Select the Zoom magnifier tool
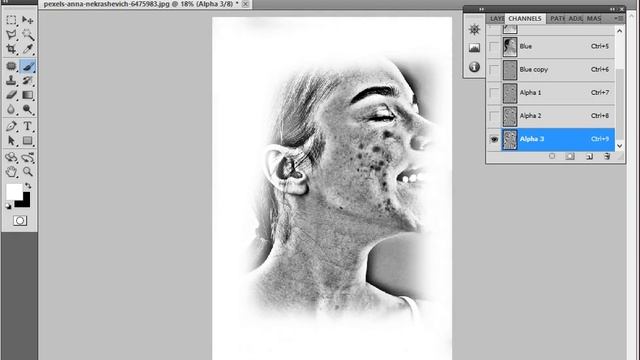 pos(27,172)
